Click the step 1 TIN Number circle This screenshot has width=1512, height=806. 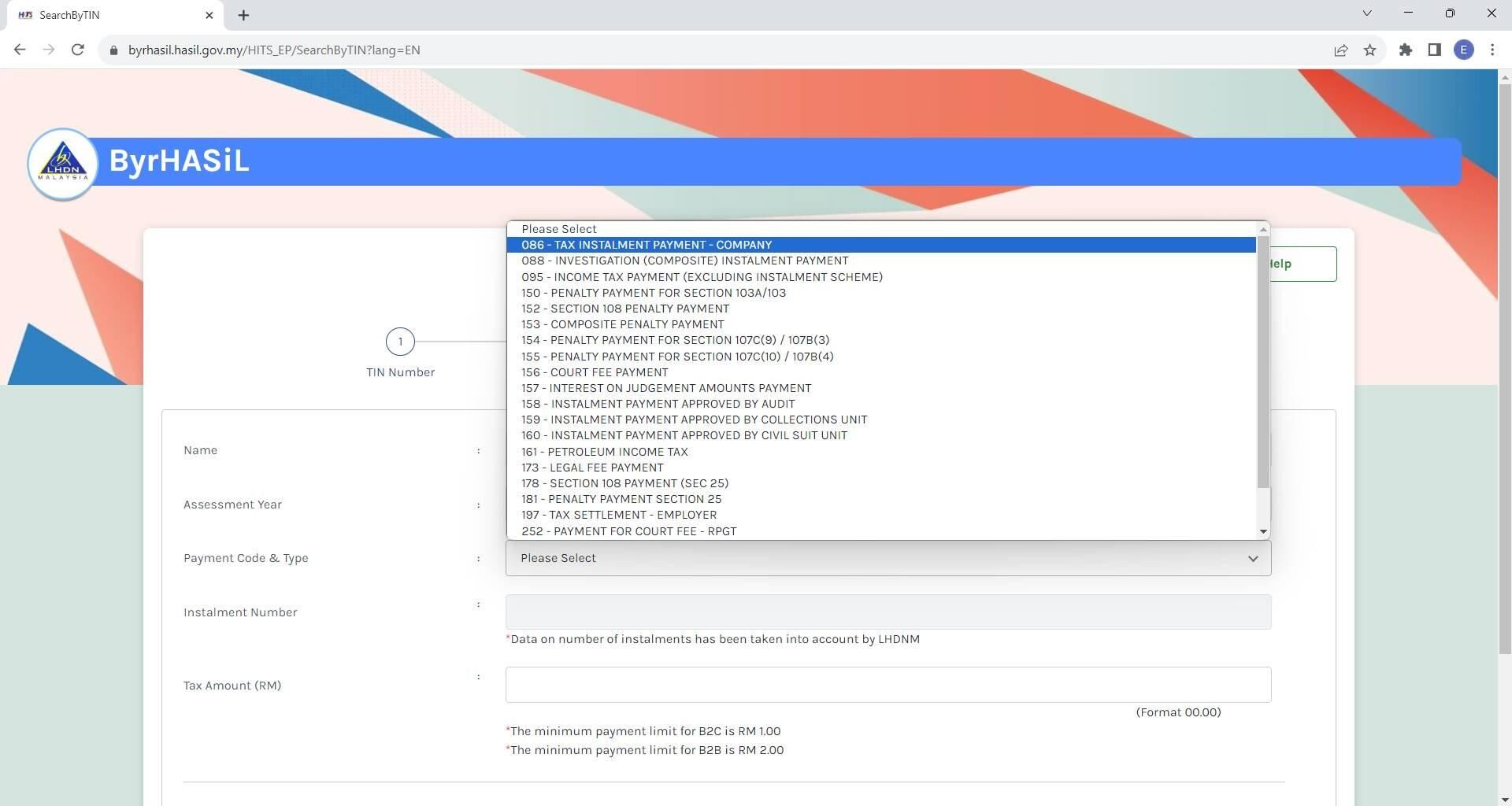[400, 342]
